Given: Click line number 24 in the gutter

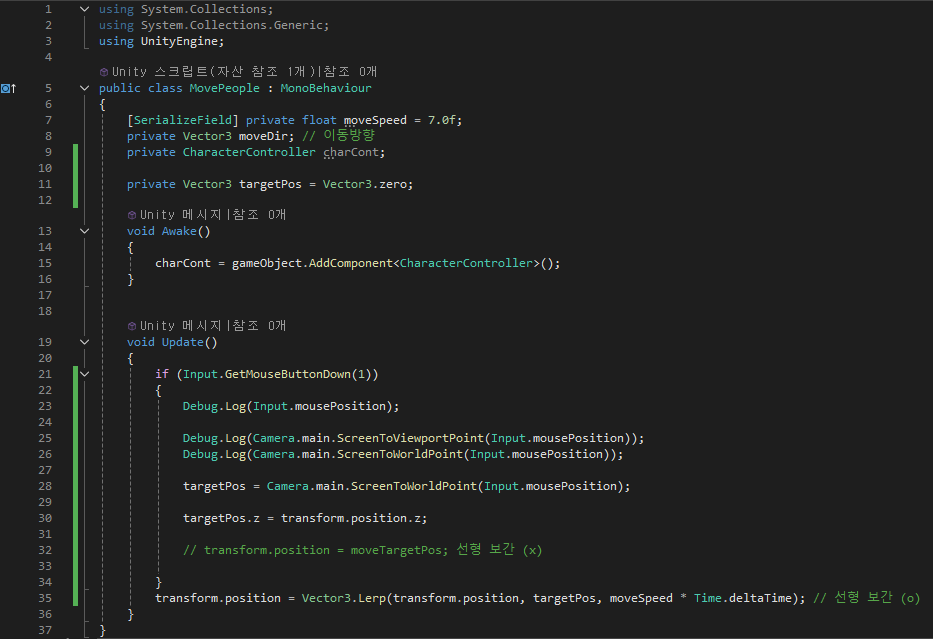Looking at the screenshot, I should (45, 422).
